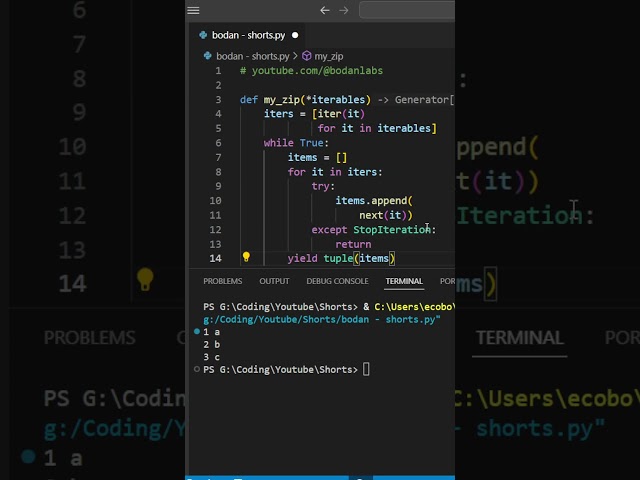Click the '1 a' terminal output line
Image resolution: width=640 pixels, height=480 pixels.
coord(211,332)
